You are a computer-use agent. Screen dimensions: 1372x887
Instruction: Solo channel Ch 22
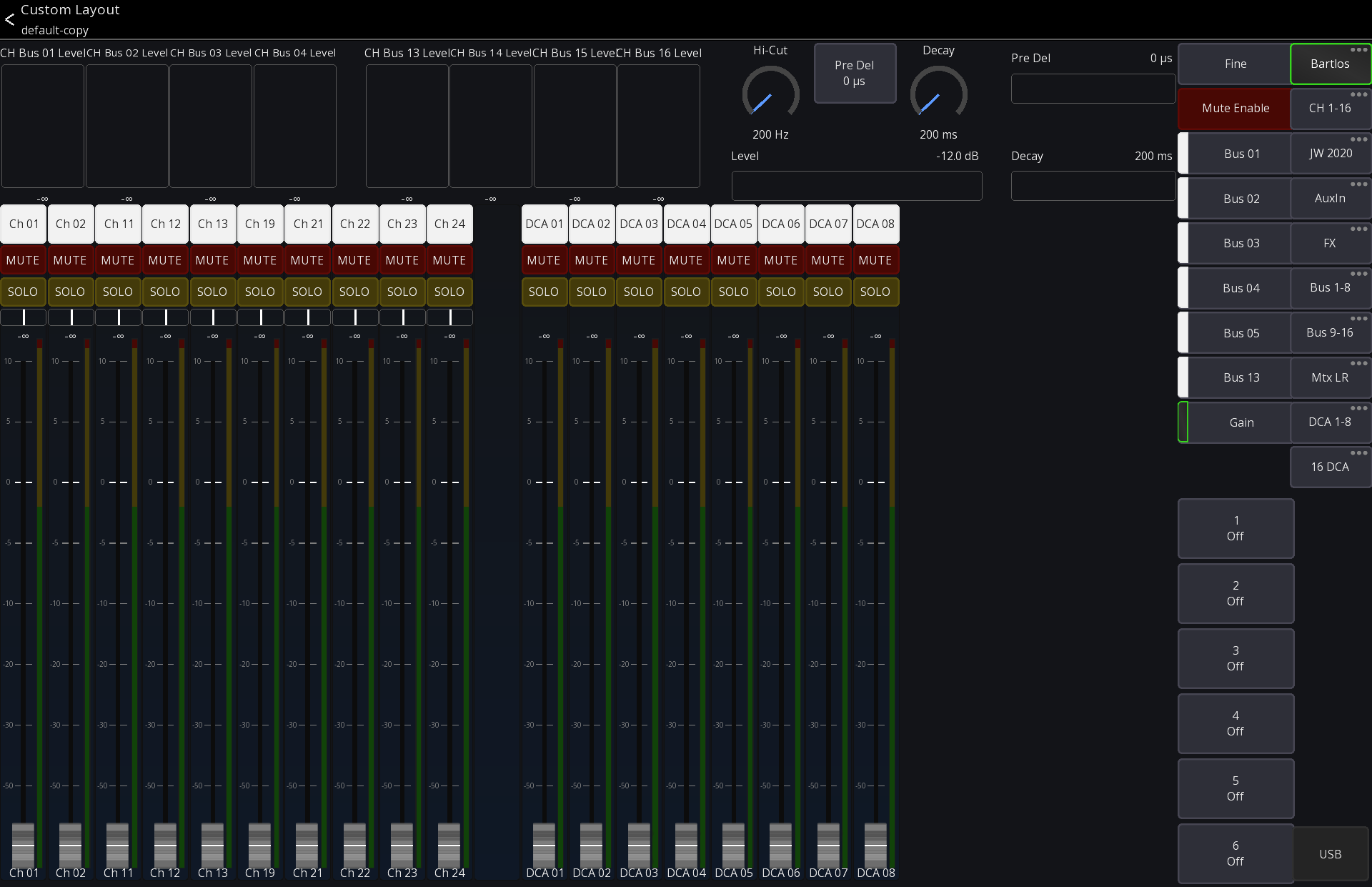click(354, 292)
